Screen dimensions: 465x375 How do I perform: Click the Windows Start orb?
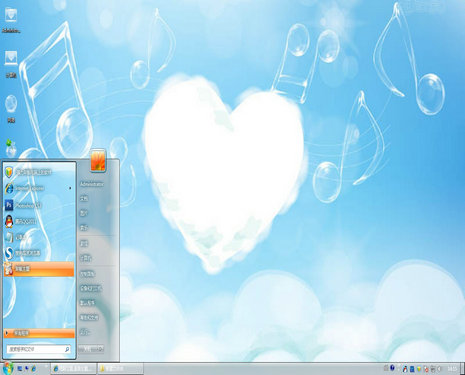pos(7,368)
